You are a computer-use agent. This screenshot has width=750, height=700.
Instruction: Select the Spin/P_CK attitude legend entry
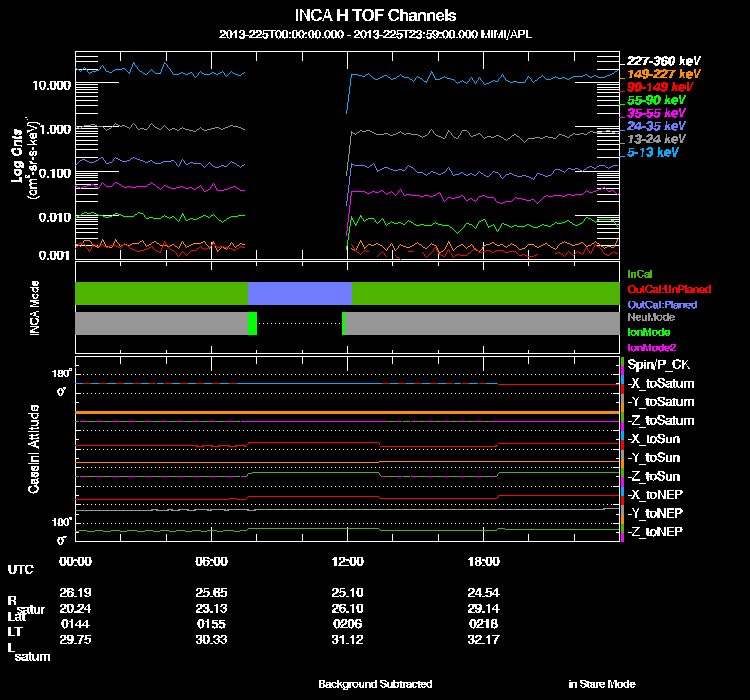tap(657, 365)
